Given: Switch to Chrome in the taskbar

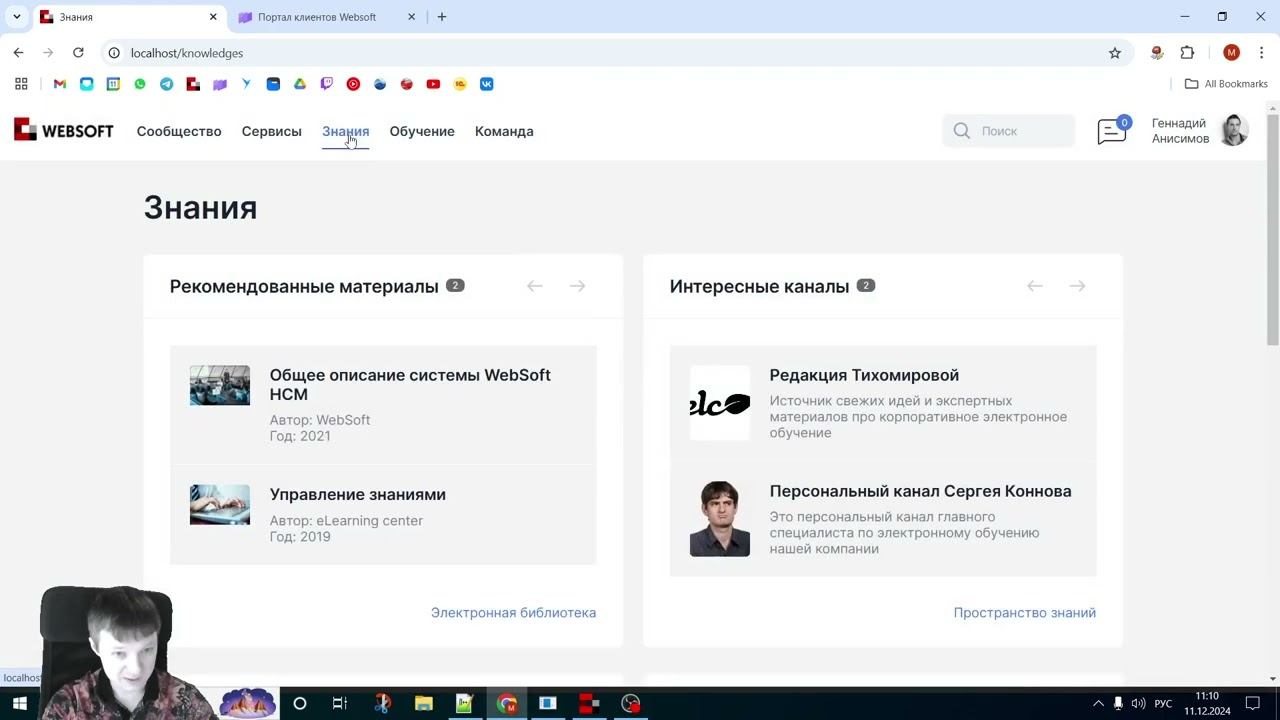Looking at the screenshot, I should (x=507, y=704).
